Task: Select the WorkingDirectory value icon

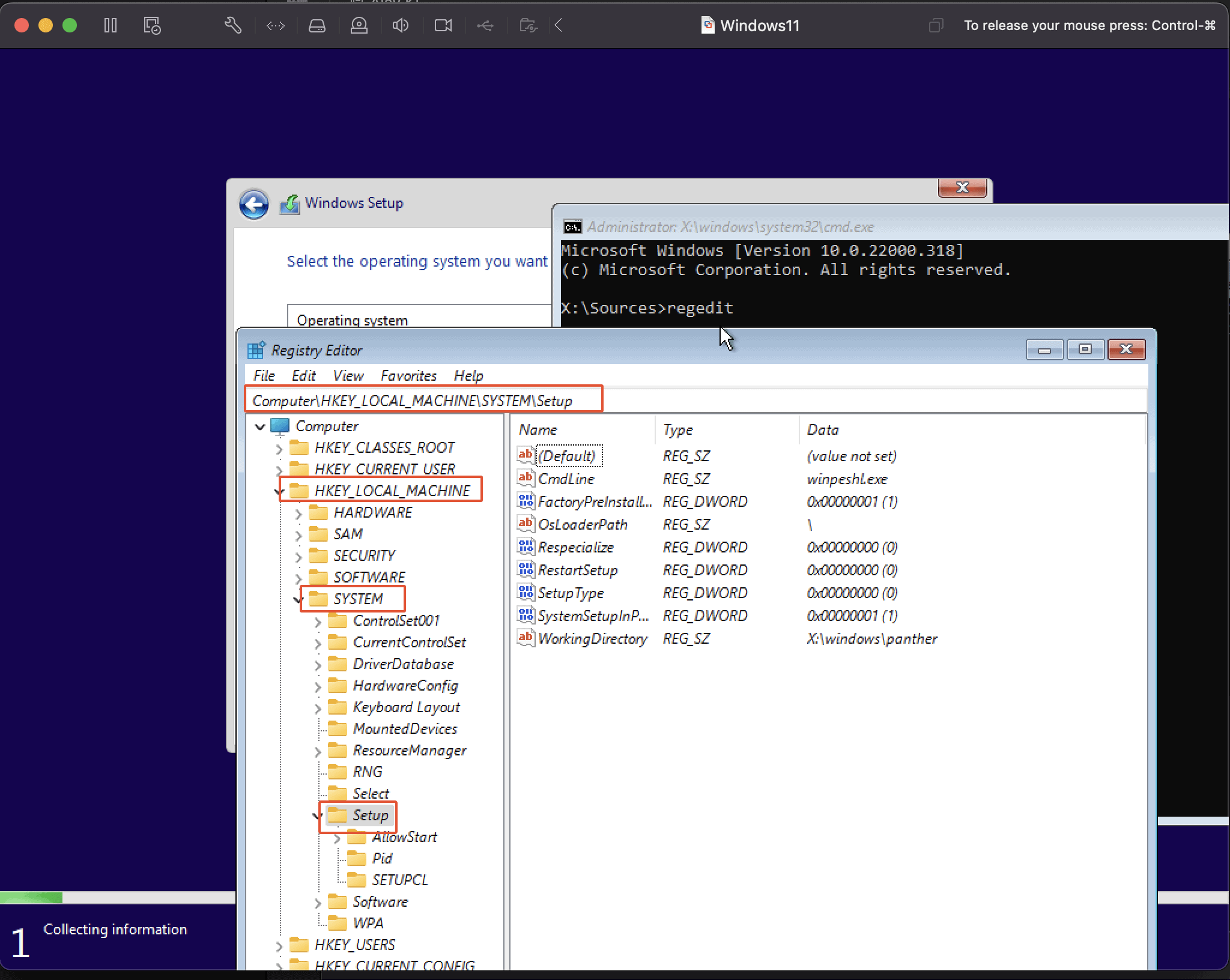Action: point(526,638)
